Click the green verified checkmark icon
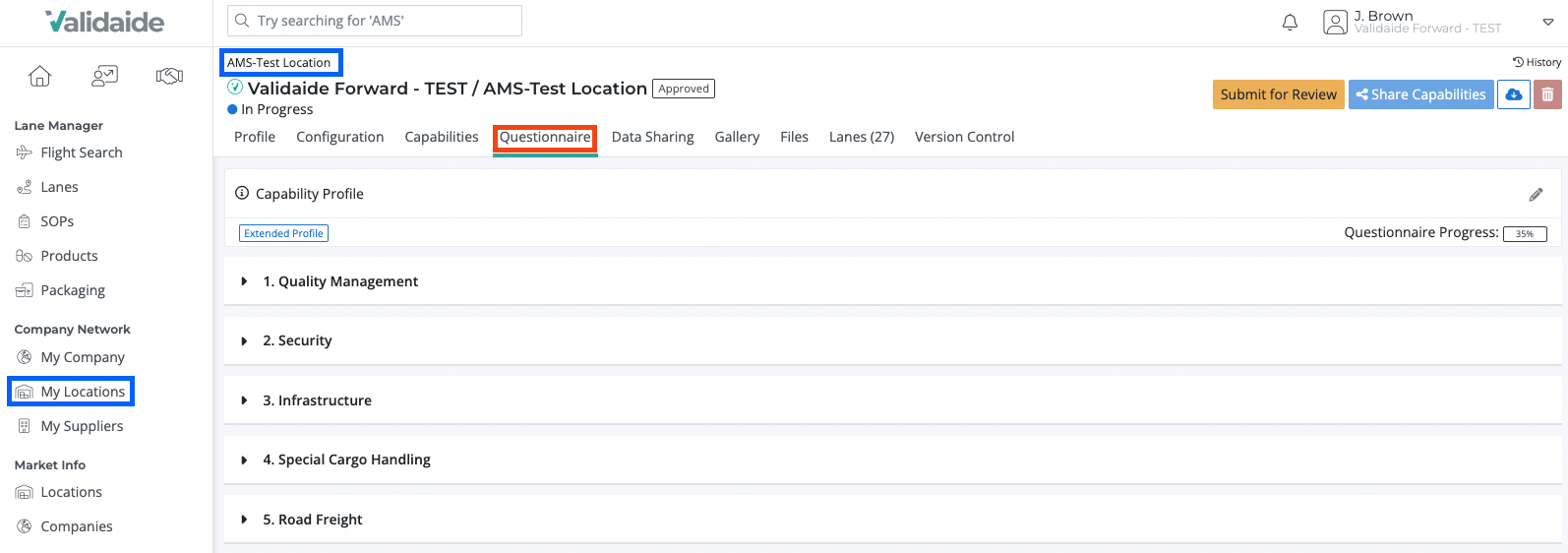This screenshot has width=1568, height=553. tap(235, 88)
